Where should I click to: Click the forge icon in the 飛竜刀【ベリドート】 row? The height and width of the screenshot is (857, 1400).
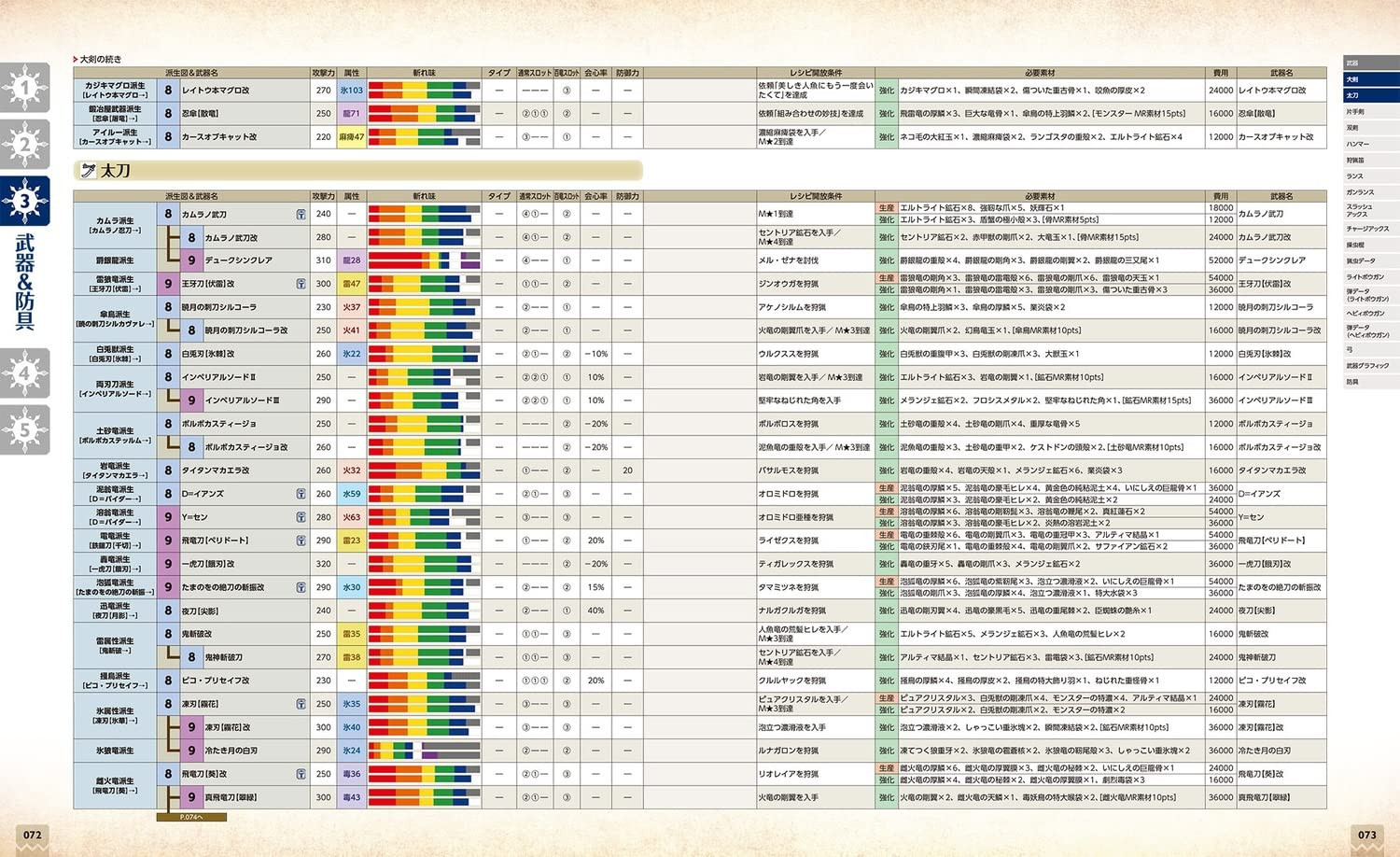301,541
